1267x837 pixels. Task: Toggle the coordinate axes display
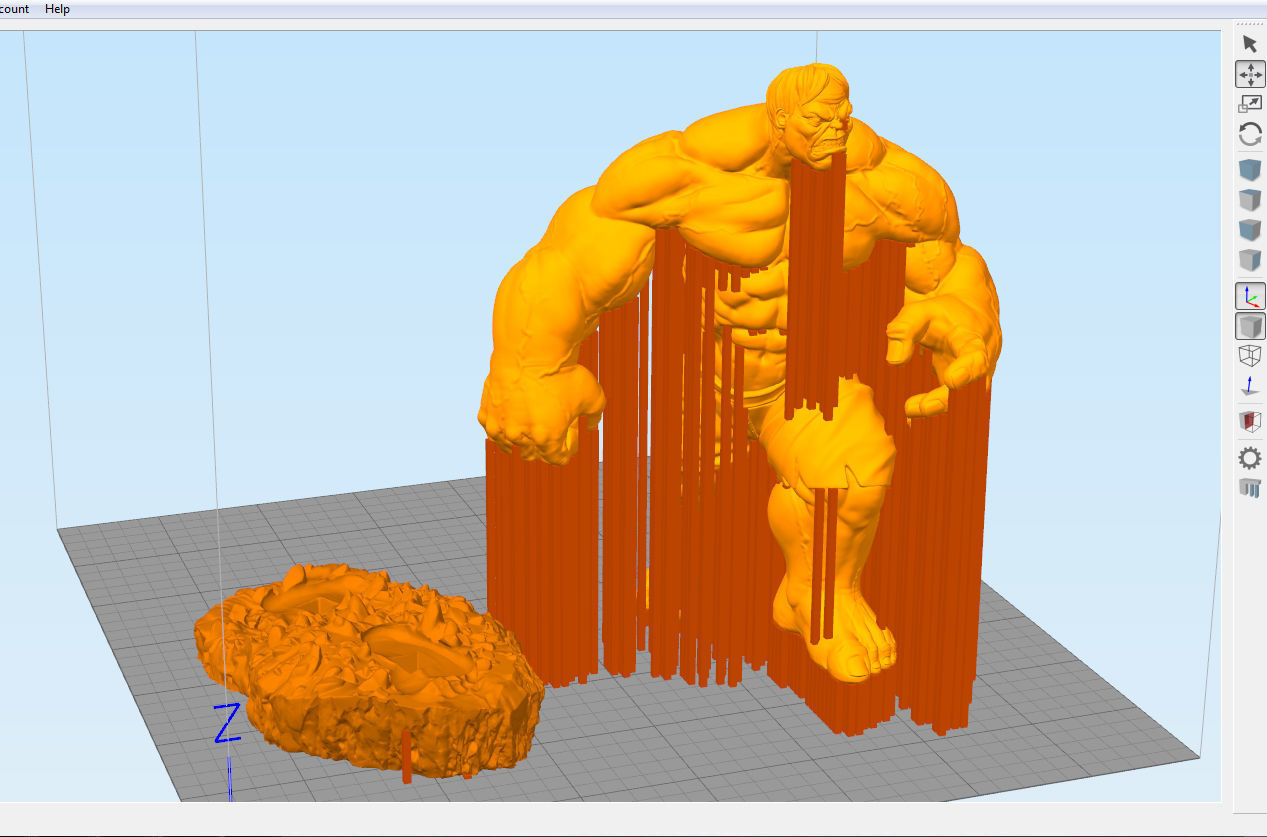(x=1250, y=296)
